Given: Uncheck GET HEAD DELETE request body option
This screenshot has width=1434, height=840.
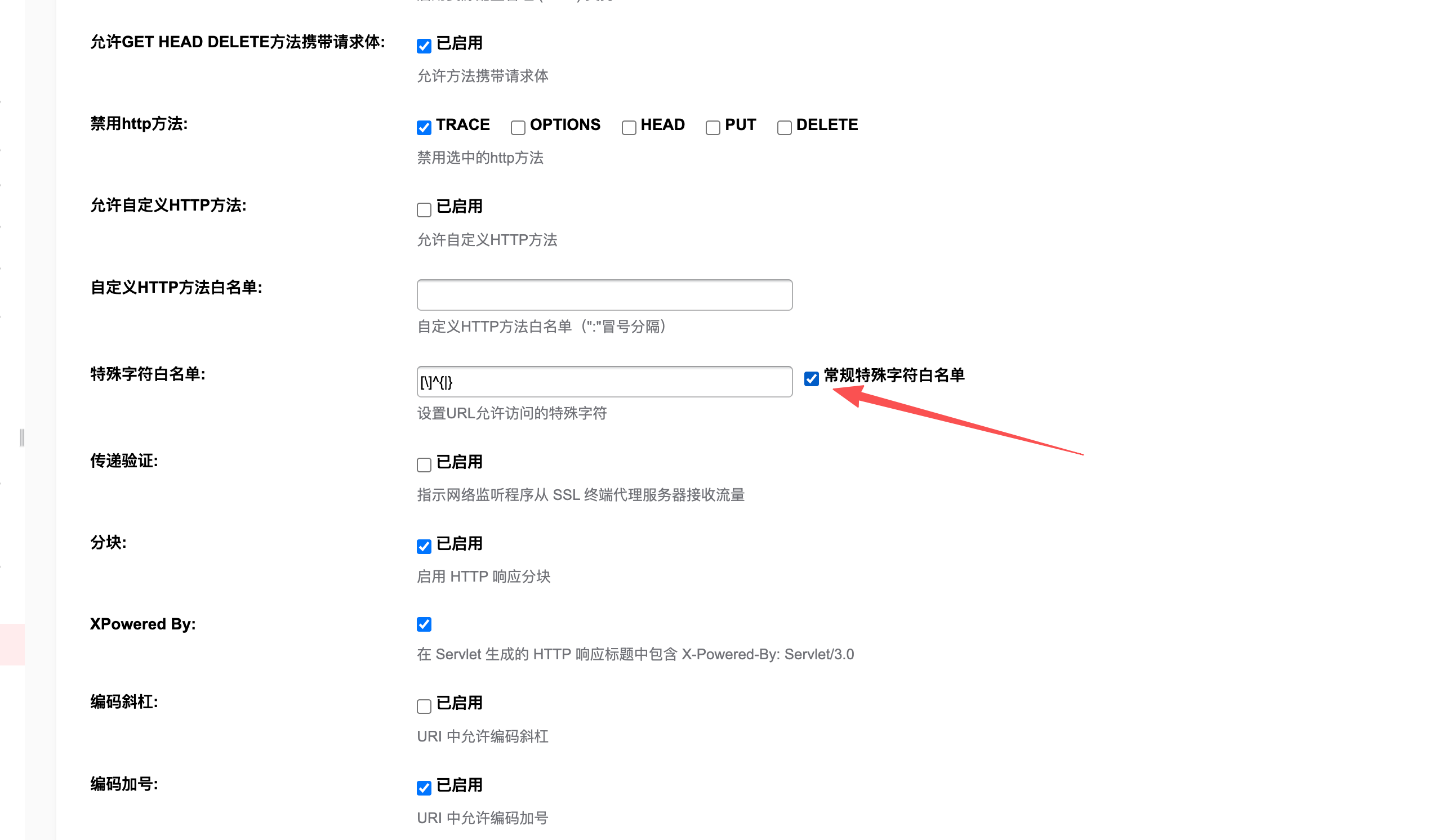Looking at the screenshot, I should [424, 46].
